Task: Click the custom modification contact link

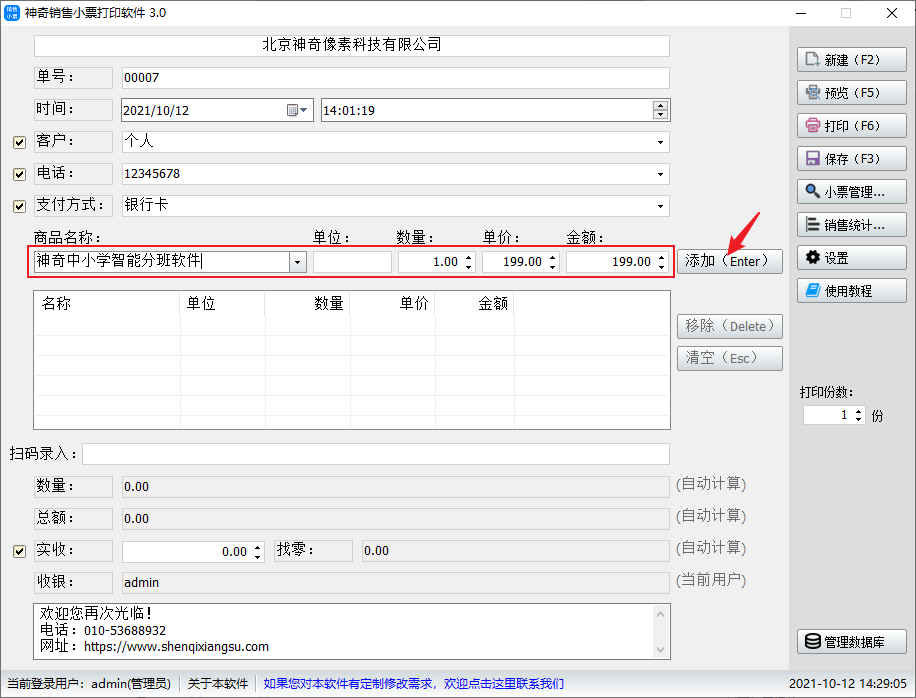Action: click(413, 684)
